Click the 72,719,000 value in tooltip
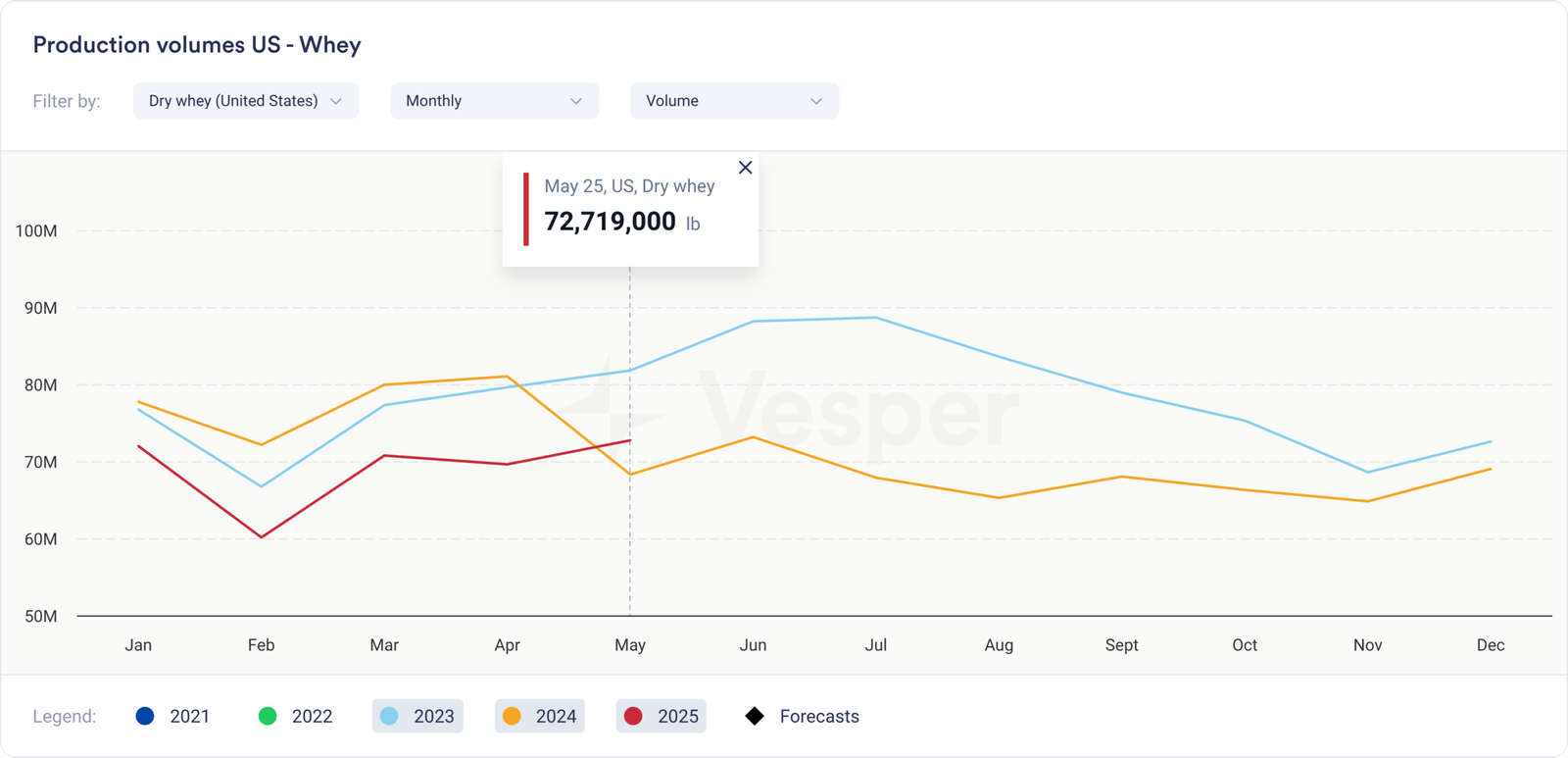Viewport: 1568px width, 758px height. click(x=610, y=222)
